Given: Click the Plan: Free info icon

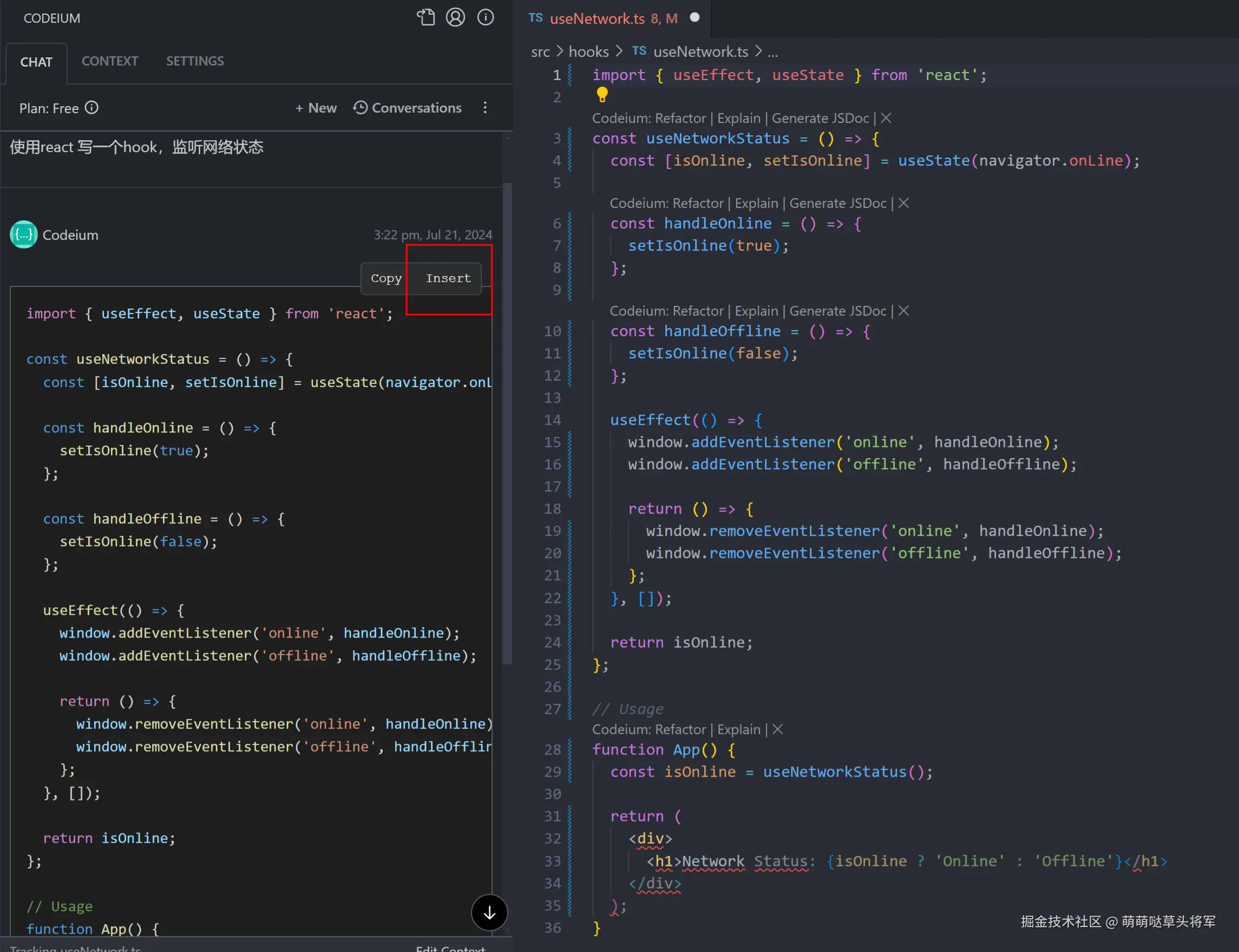Looking at the screenshot, I should coord(92,108).
